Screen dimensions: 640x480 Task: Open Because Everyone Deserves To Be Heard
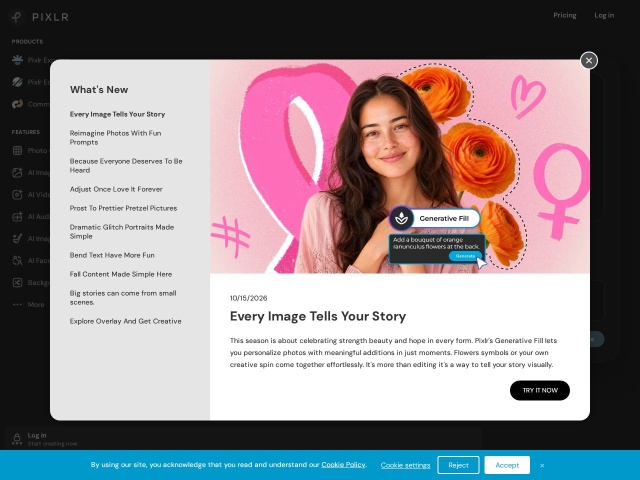tap(126, 166)
